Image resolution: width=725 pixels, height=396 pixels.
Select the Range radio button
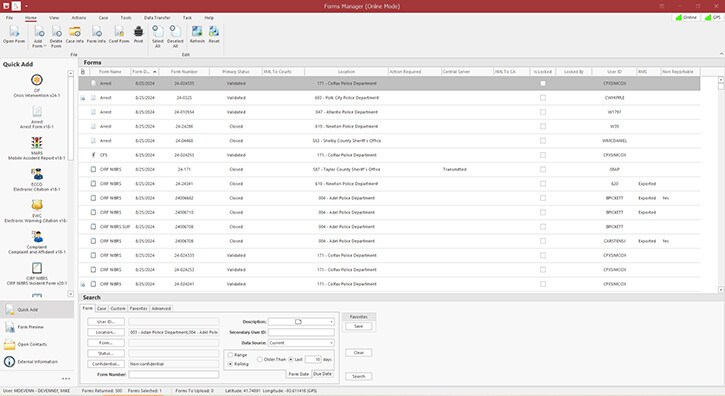(x=230, y=355)
